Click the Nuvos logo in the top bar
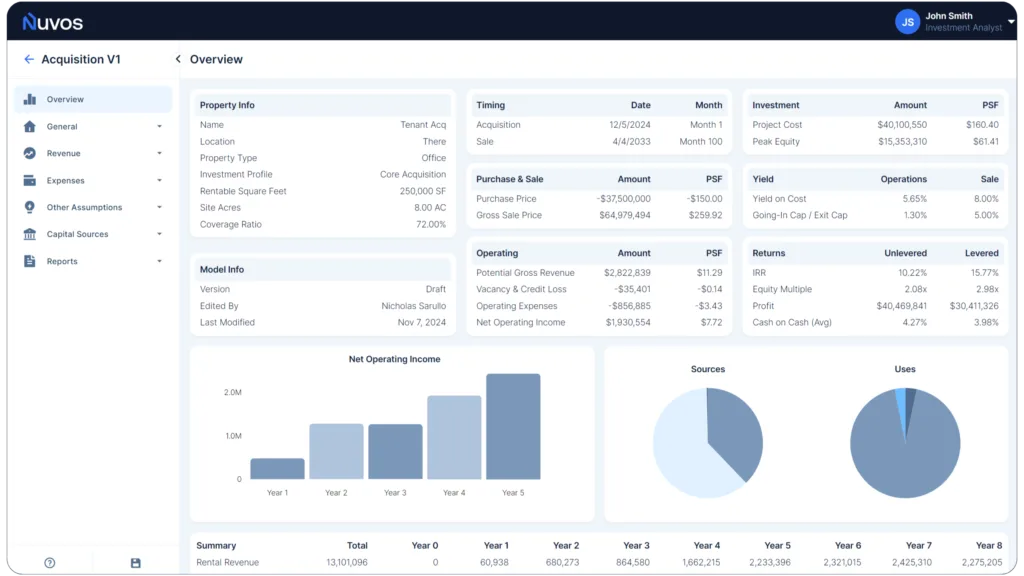This screenshot has height=576, width=1024. pyautogui.click(x=52, y=20)
